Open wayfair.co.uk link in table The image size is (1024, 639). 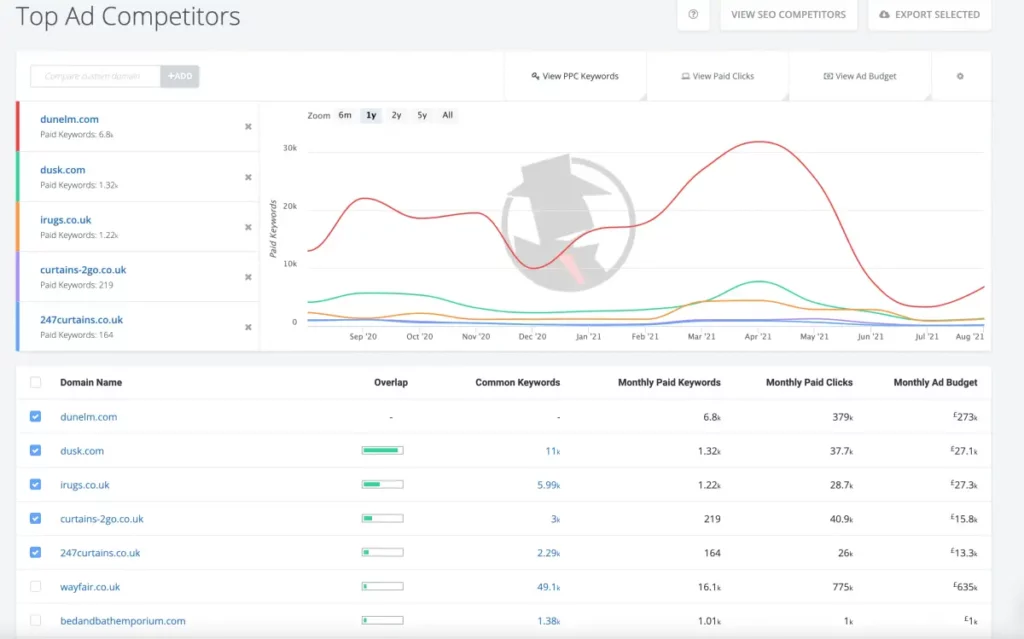[90, 587]
